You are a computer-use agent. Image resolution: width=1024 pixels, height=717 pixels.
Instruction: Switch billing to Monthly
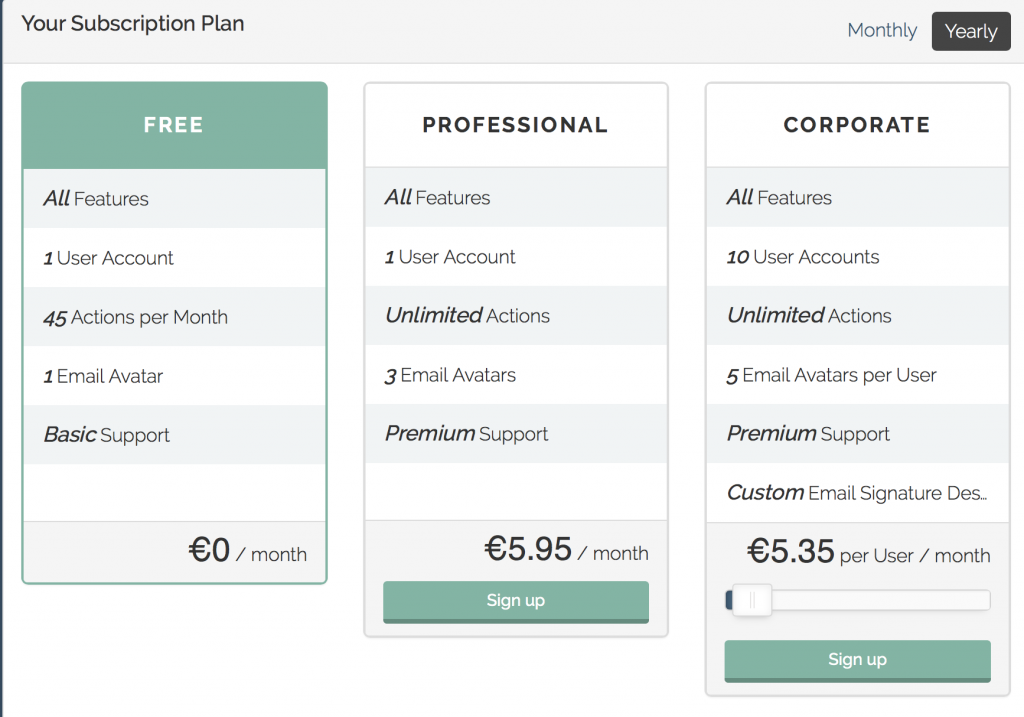pos(882,30)
